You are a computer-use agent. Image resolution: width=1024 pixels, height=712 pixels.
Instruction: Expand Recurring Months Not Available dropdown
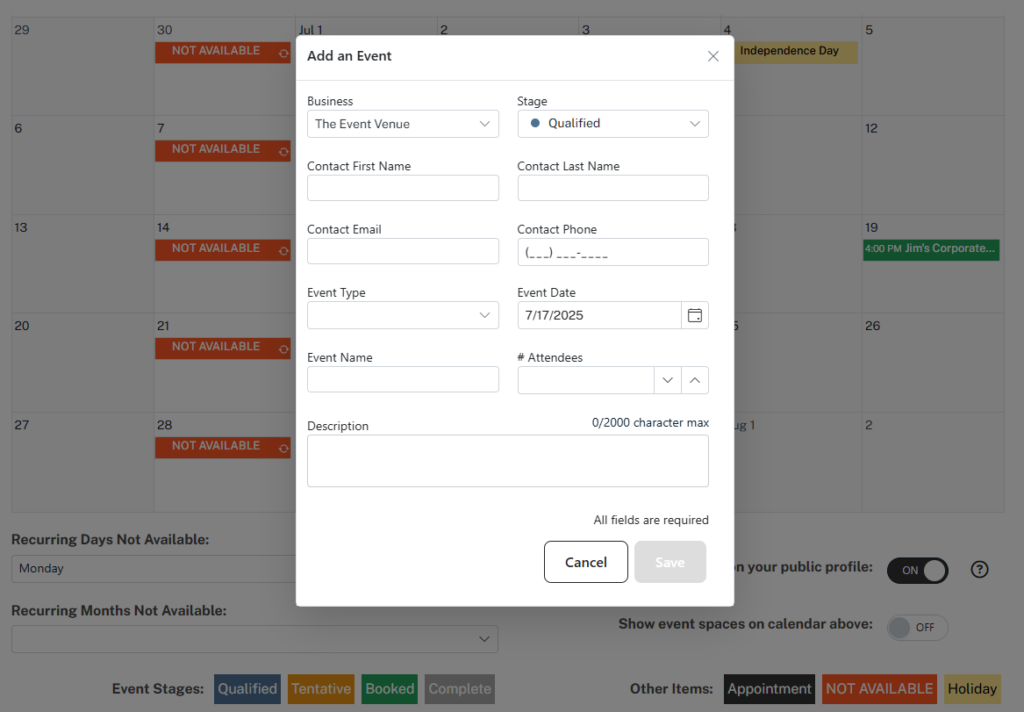click(255, 639)
